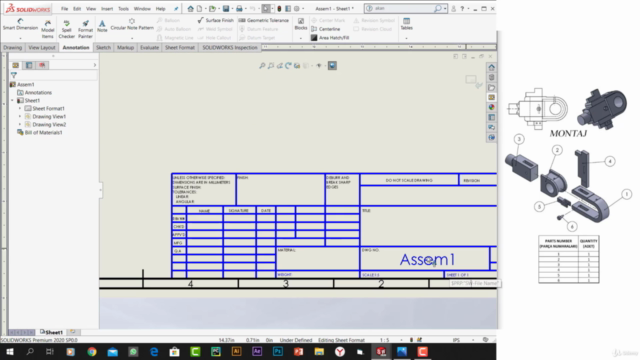
Task: Open Photoshop from the taskbar
Action: pos(278,351)
